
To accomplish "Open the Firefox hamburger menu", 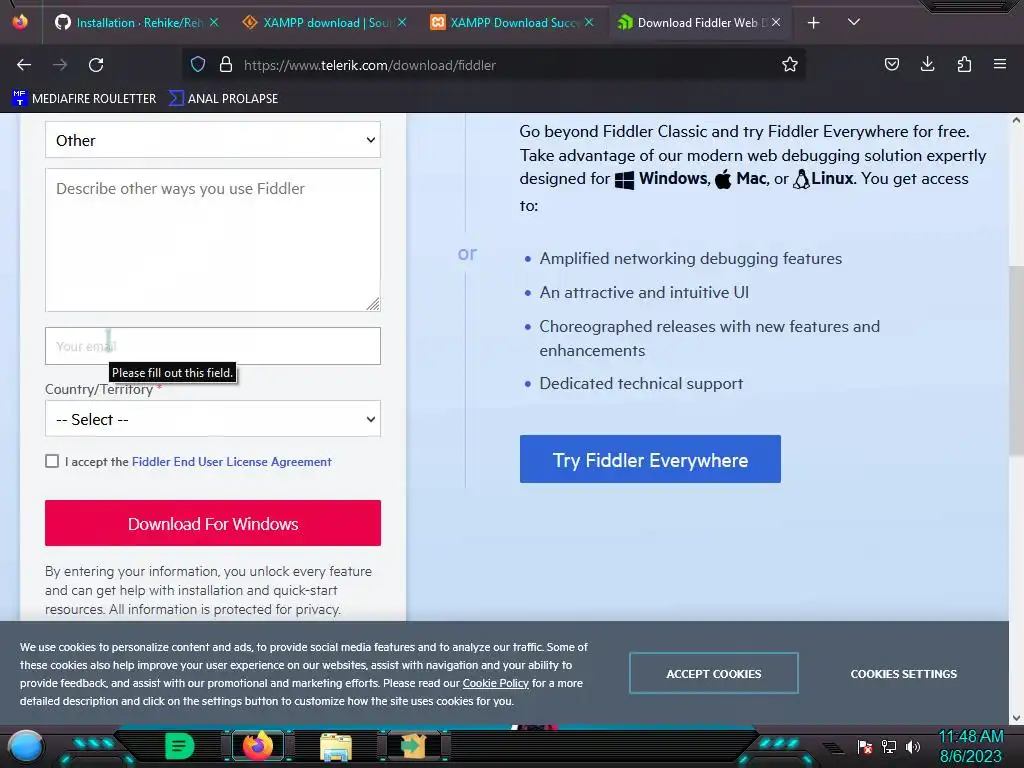I will (999, 64).
